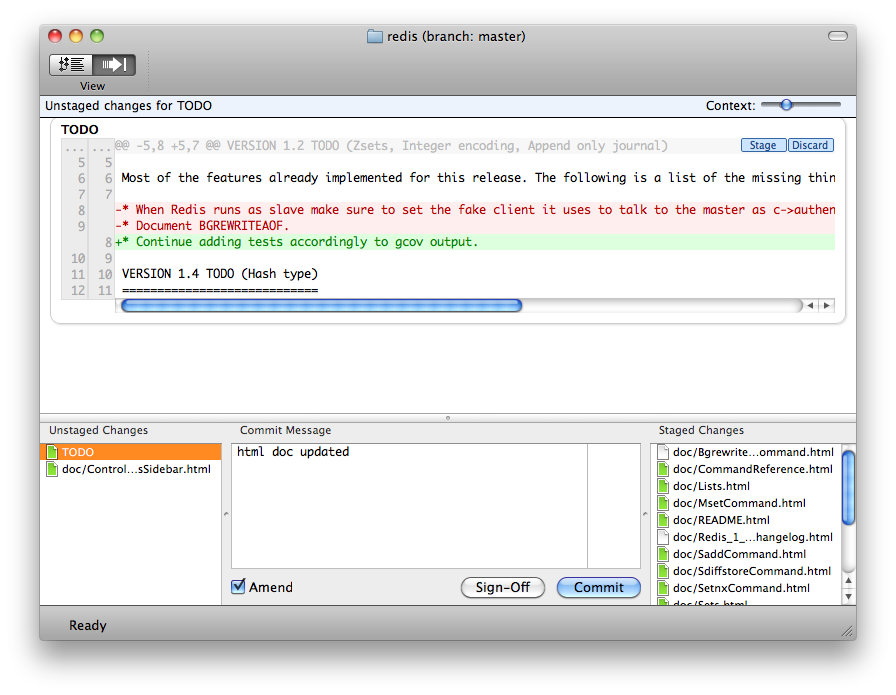
Task: Select the TODO file icon in Unstaged Changes
Action: coord(52,452)
